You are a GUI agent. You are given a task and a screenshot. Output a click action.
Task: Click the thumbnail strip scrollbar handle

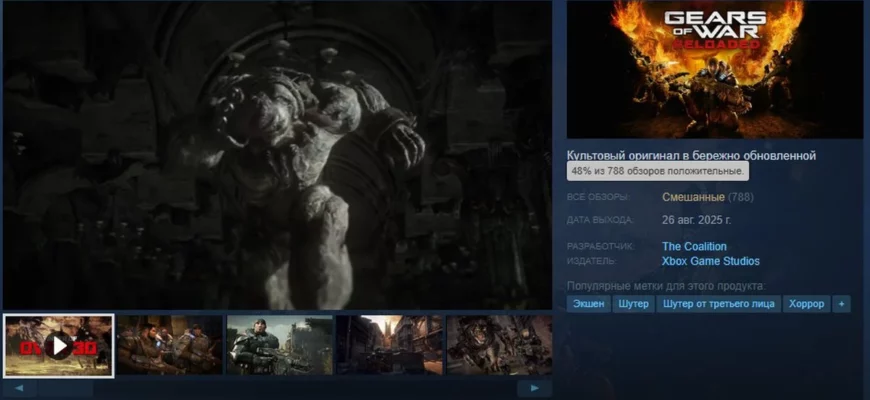[x=65, y=388]
